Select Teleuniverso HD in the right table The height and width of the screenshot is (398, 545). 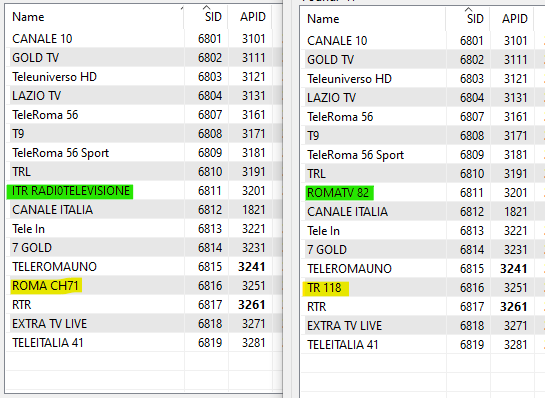(349, 79)
